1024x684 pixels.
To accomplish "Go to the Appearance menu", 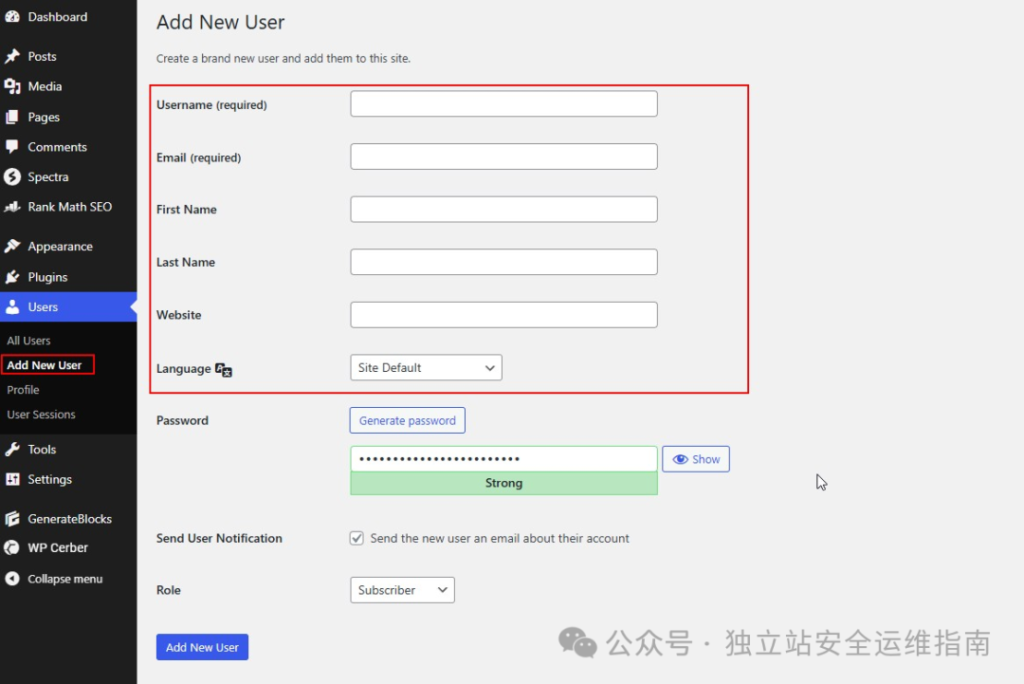I will tap(69, 246).
